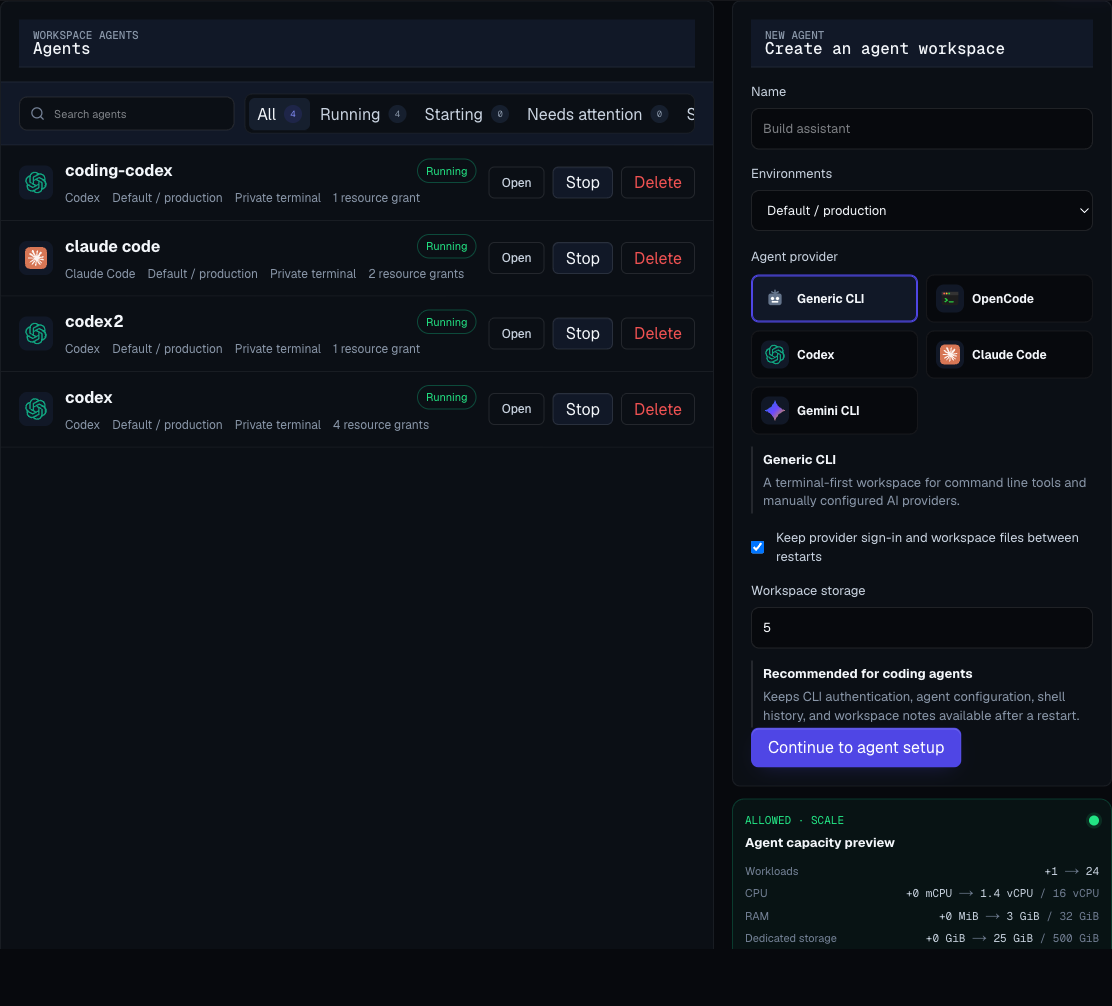Stop the claude code agent
Viewport: 1112px width, 1006px height.
[582, 258]
